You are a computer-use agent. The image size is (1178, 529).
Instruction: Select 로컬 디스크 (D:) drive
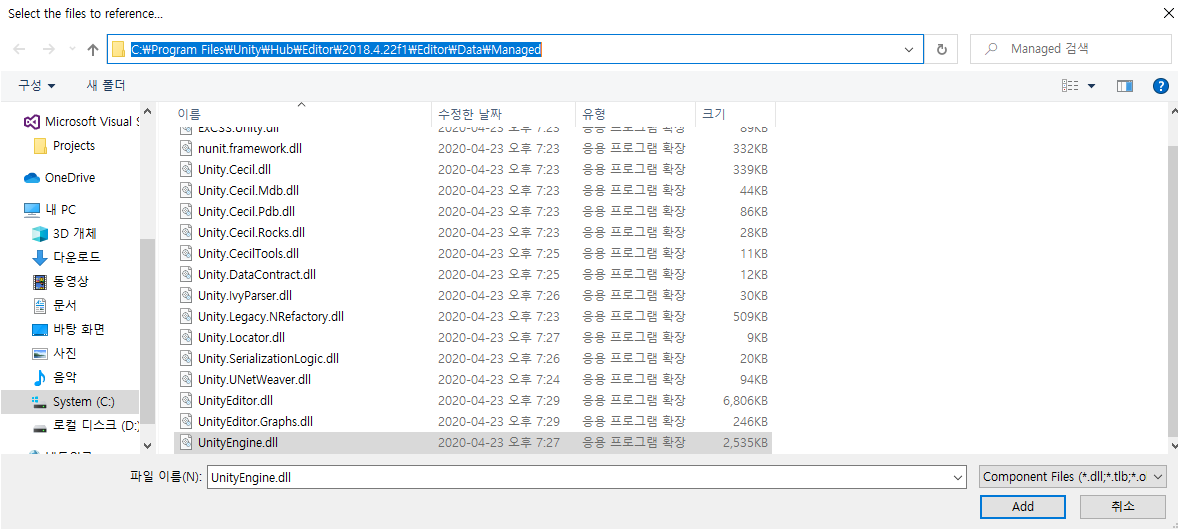pos(86,426)
